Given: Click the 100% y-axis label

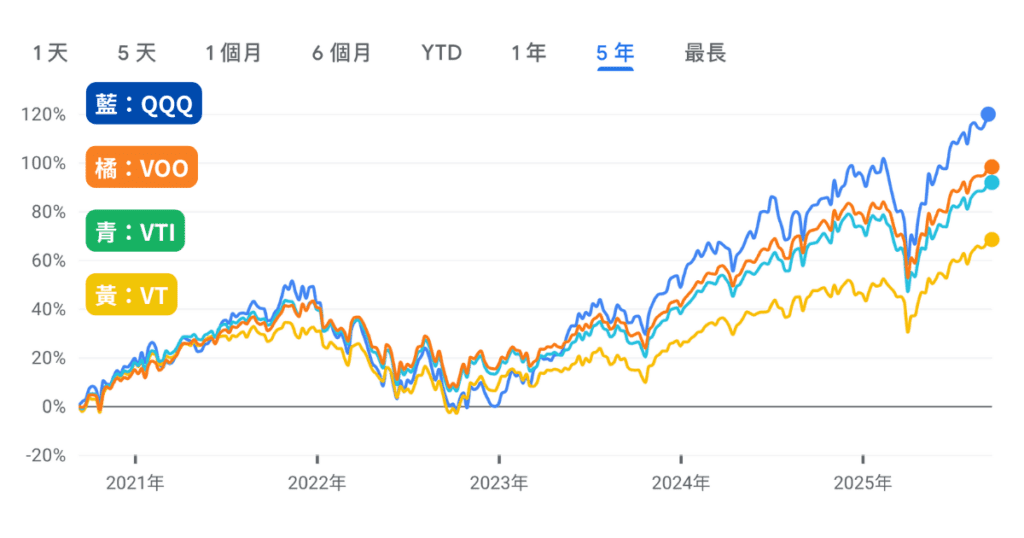Looking at the screenshot, I should pos(43,163).
